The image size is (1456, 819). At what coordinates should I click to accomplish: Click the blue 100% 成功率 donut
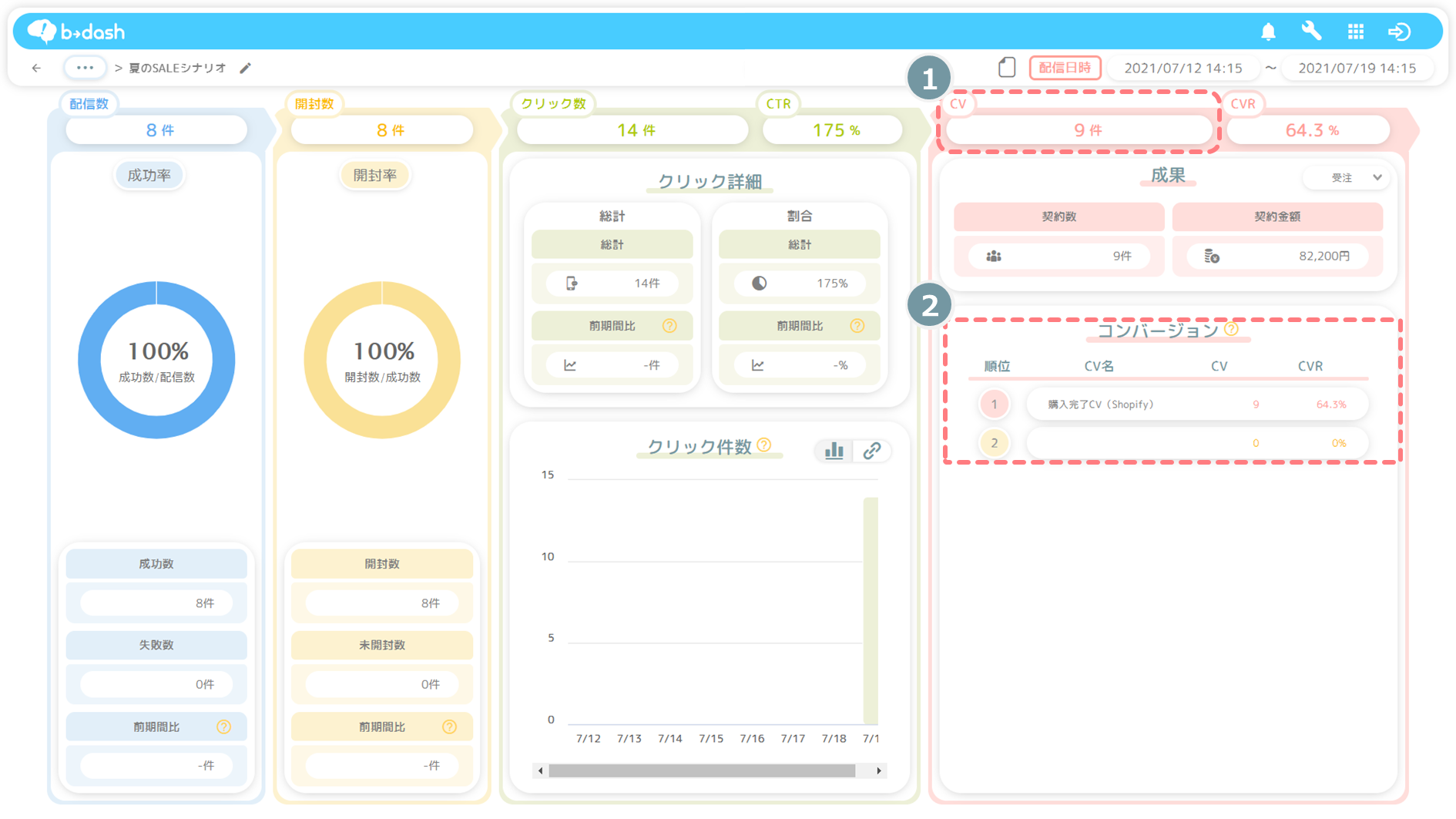pos(156,360)
